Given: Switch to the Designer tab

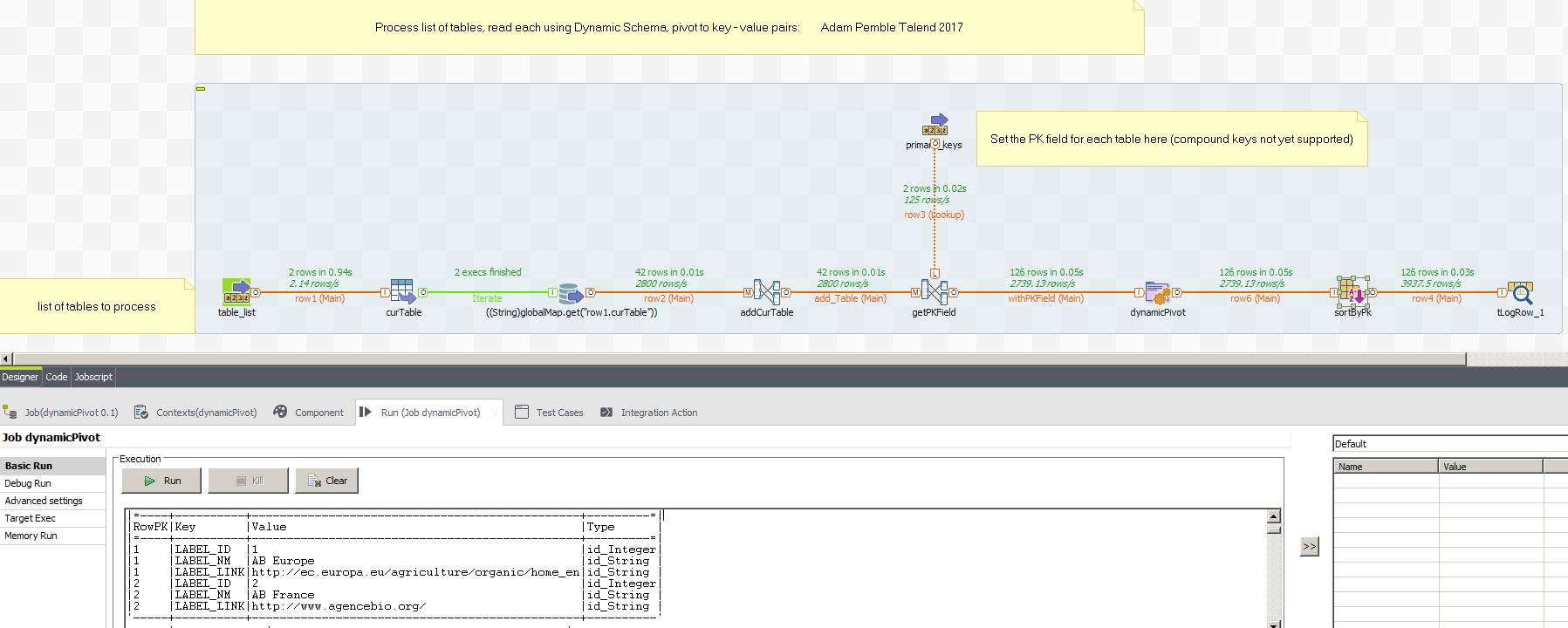Looking at the screenshot, I should point(20,377).
